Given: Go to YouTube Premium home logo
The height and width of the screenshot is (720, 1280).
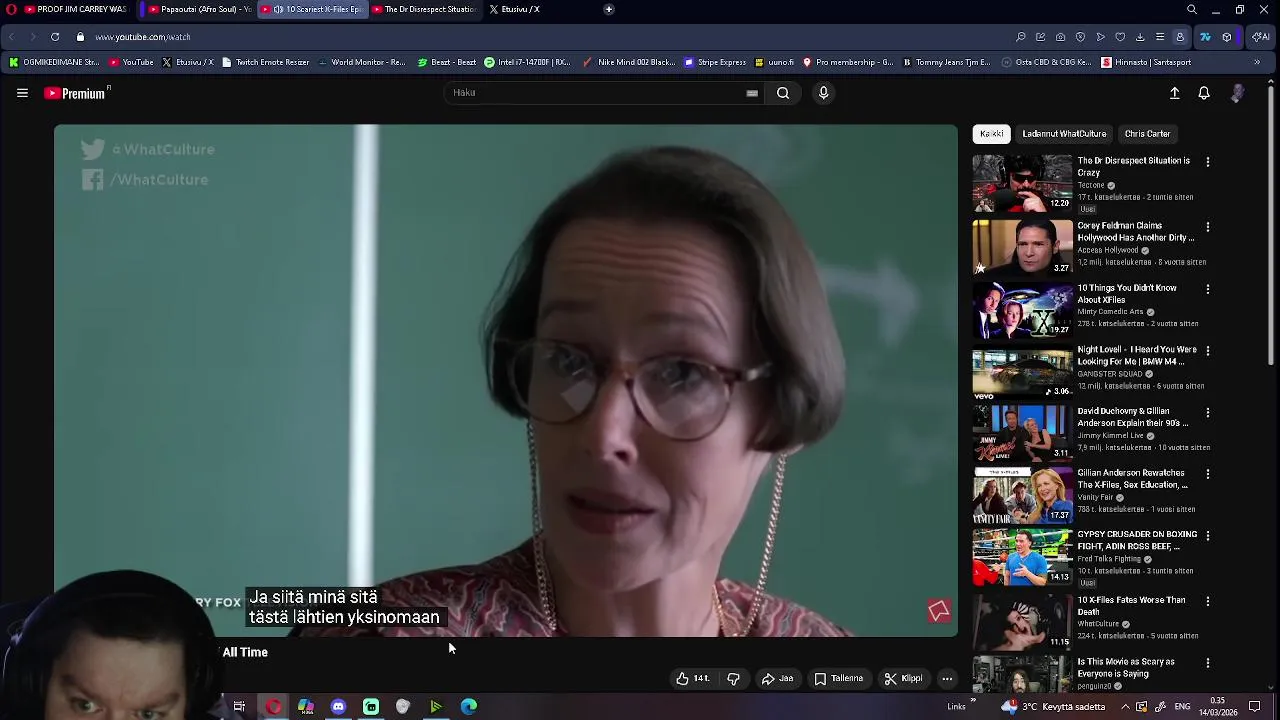Looking at the screenshot, I should click(76, 93).
